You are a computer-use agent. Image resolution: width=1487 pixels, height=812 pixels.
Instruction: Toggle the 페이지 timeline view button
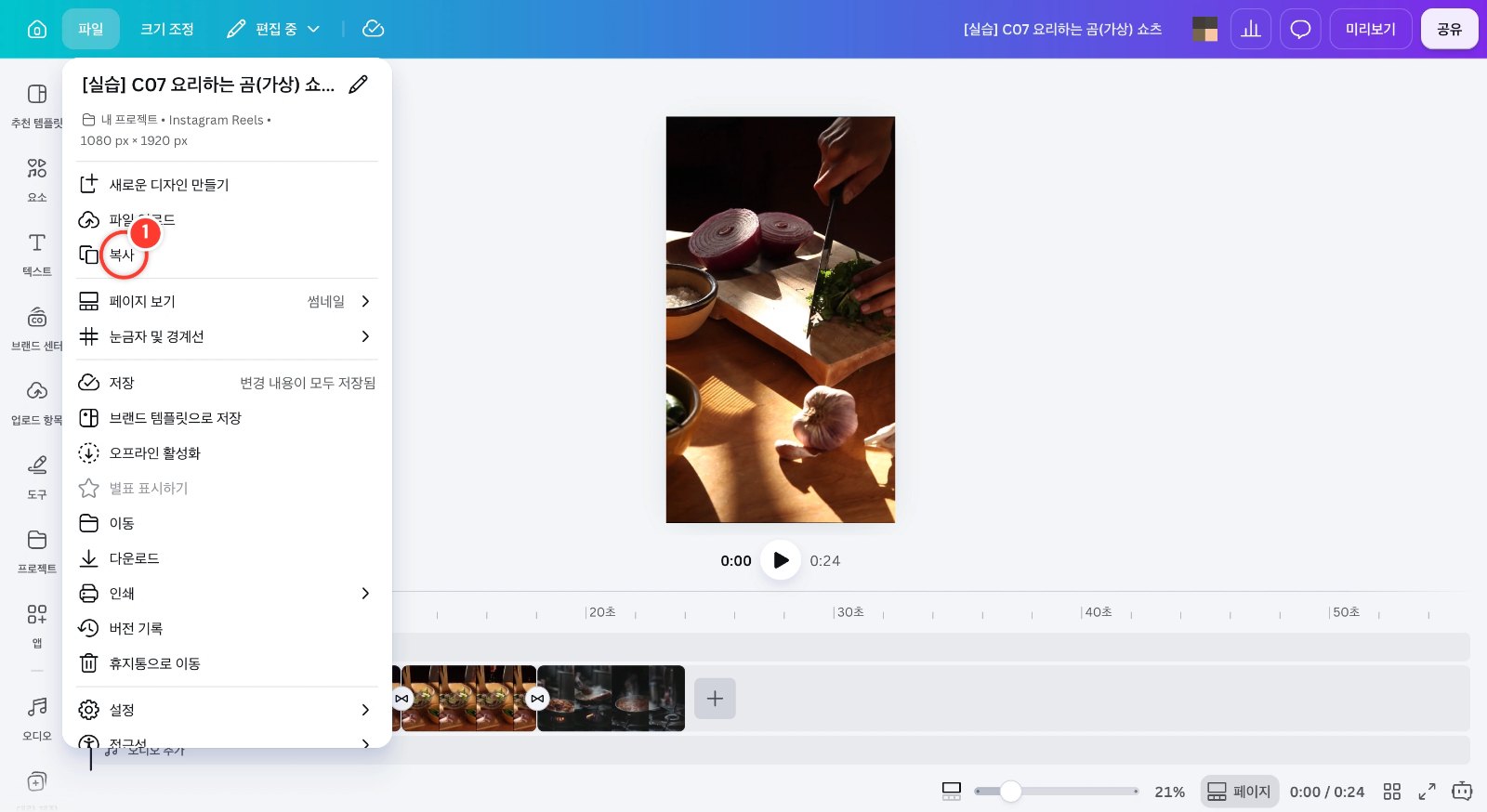tap(1239, 792)
